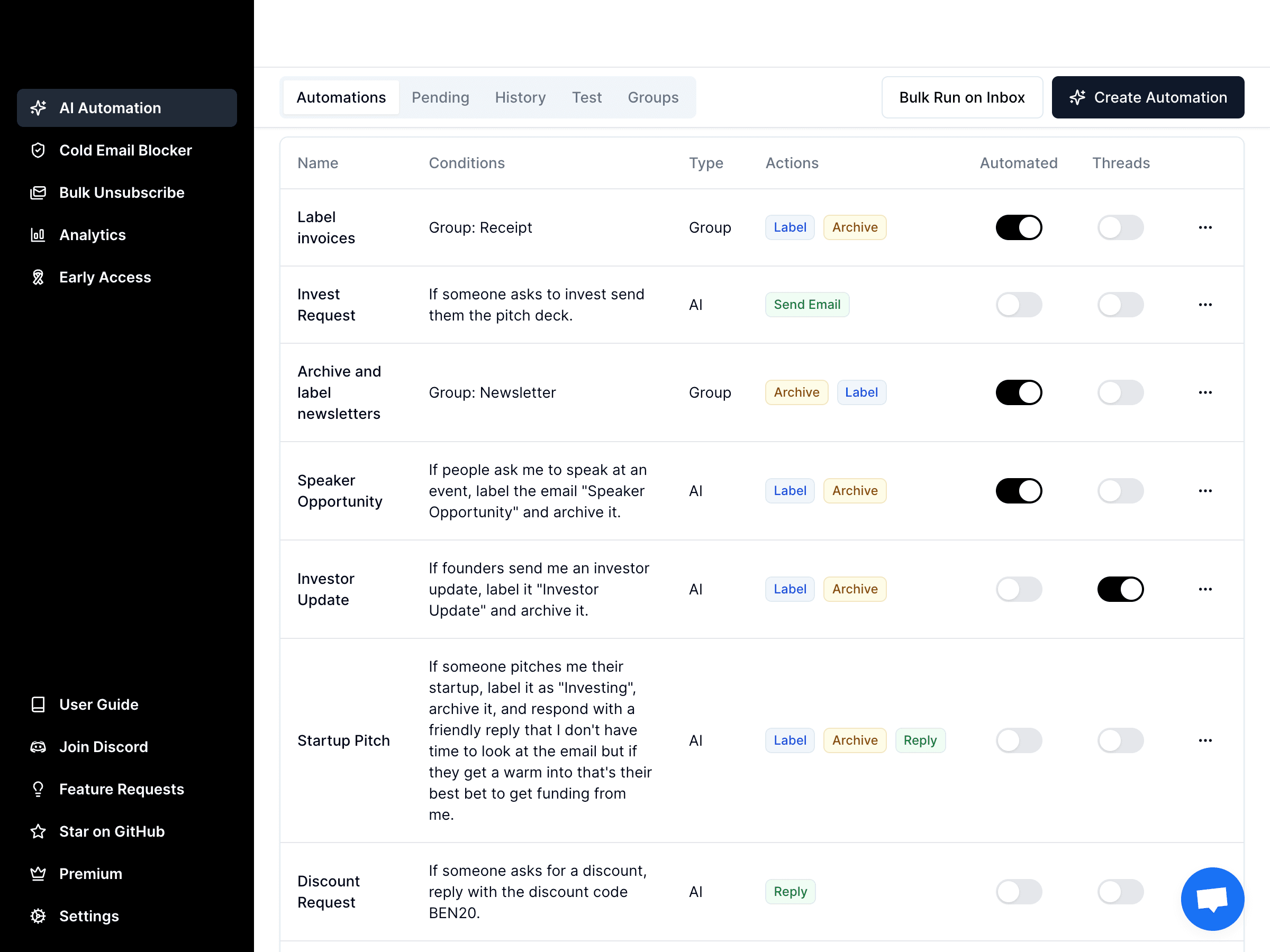Screen dimensions: 1270x952
Task: Open more options menu for Speaker Opportunity
Action: 1205,491
